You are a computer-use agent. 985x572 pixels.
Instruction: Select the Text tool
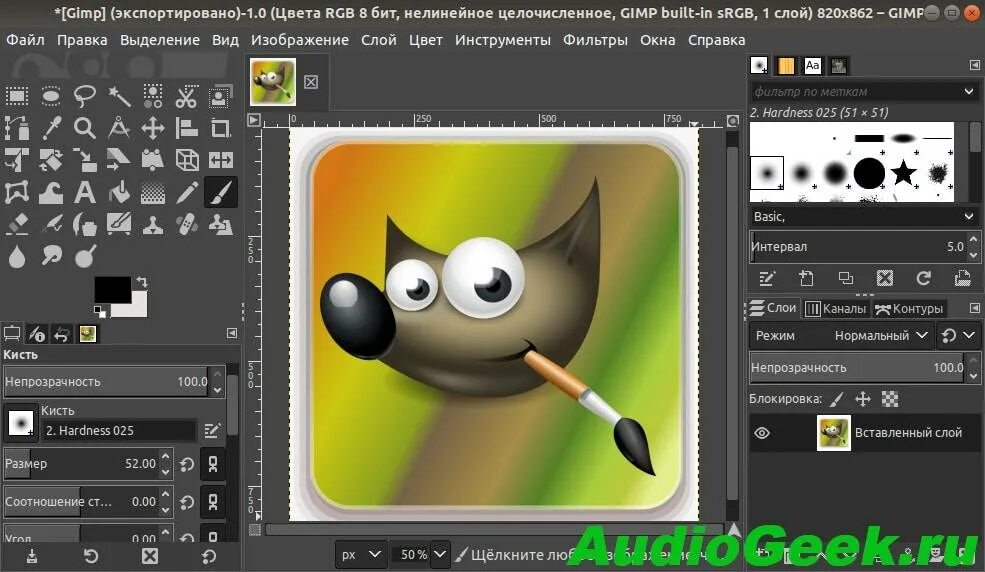[85, 192]
